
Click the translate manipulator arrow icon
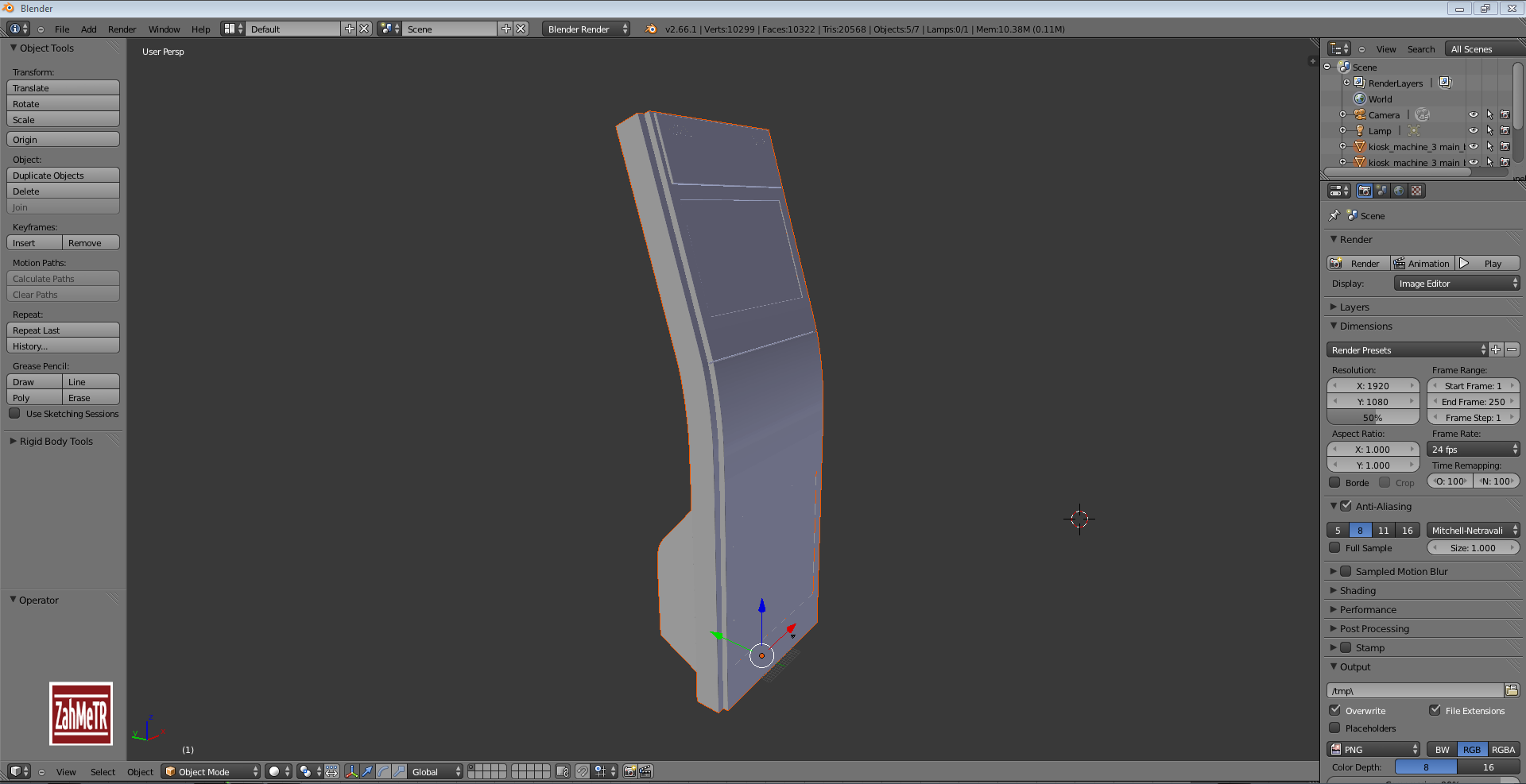coord(367,771)
